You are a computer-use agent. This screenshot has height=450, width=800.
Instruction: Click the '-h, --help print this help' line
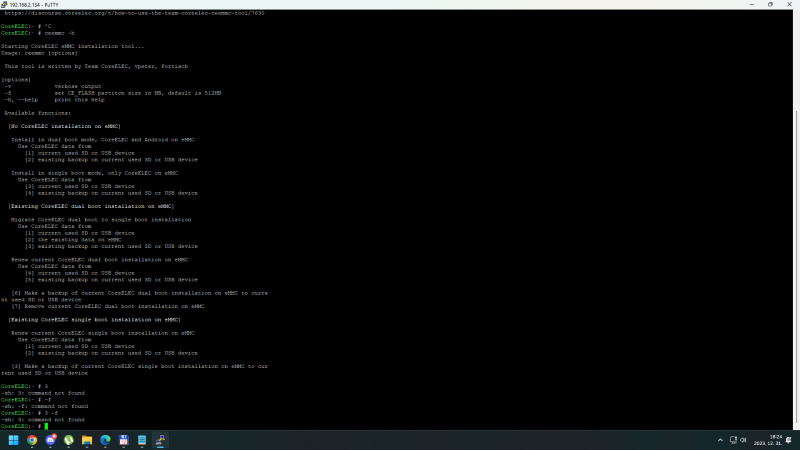click(54, 100)
